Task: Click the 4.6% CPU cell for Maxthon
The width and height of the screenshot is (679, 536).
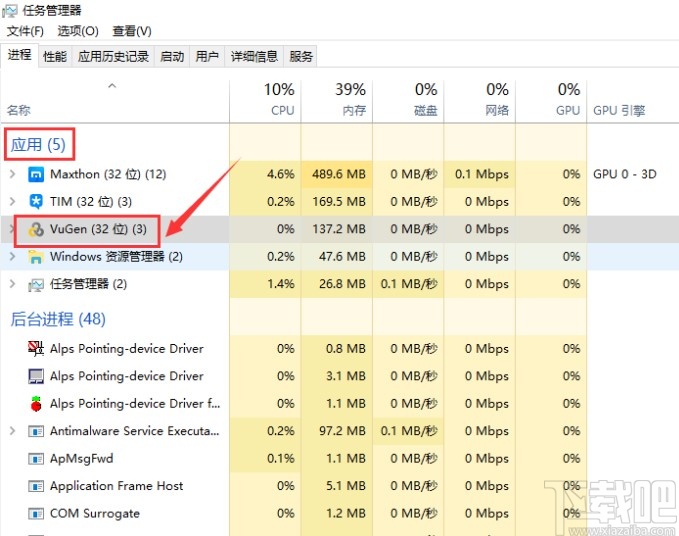Action: (x=265, y=174)
